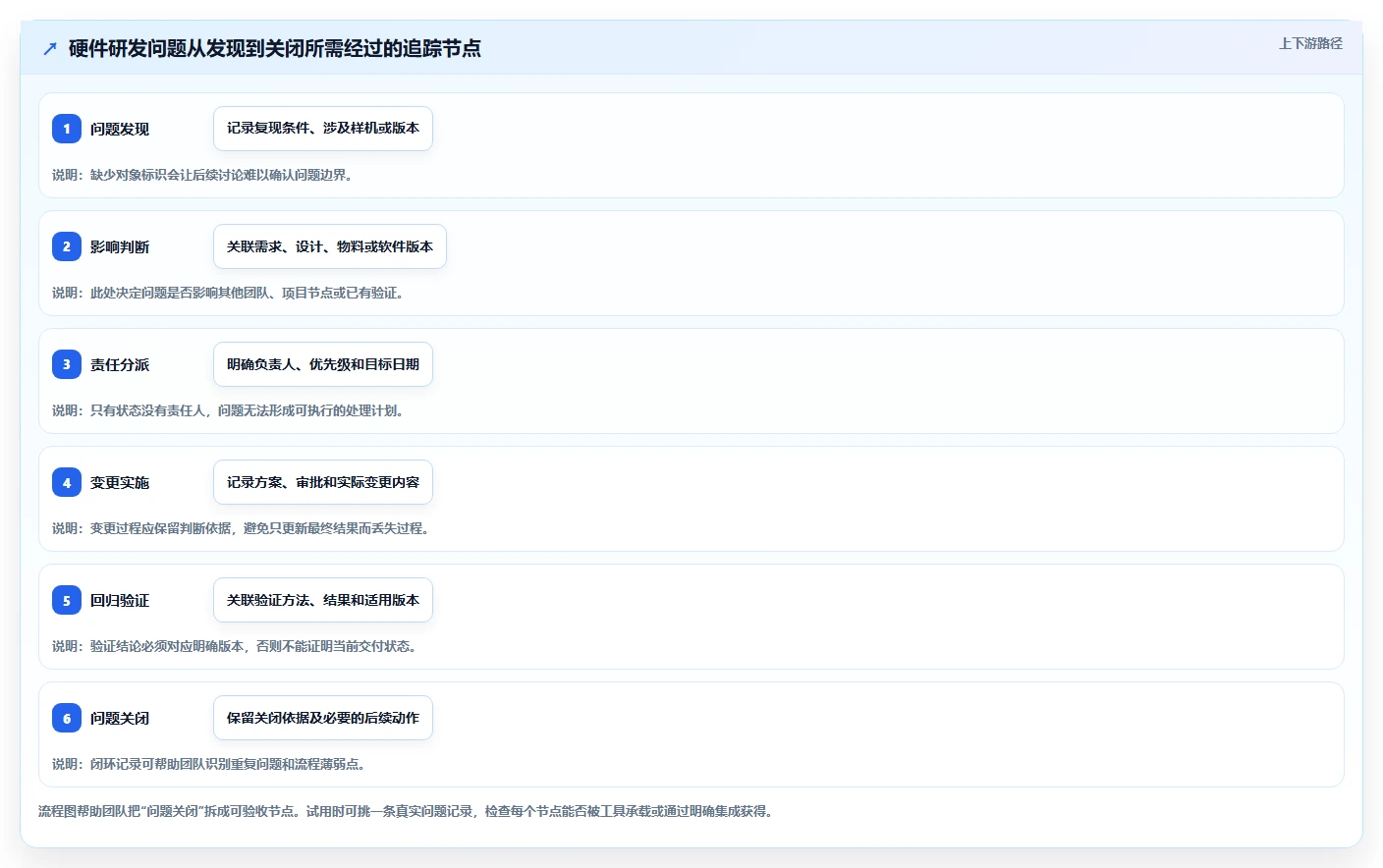Click the title 硬件研发问题从发现到关闭所需经过的追踪节点
1383x868 pixels.
[275, 48]
